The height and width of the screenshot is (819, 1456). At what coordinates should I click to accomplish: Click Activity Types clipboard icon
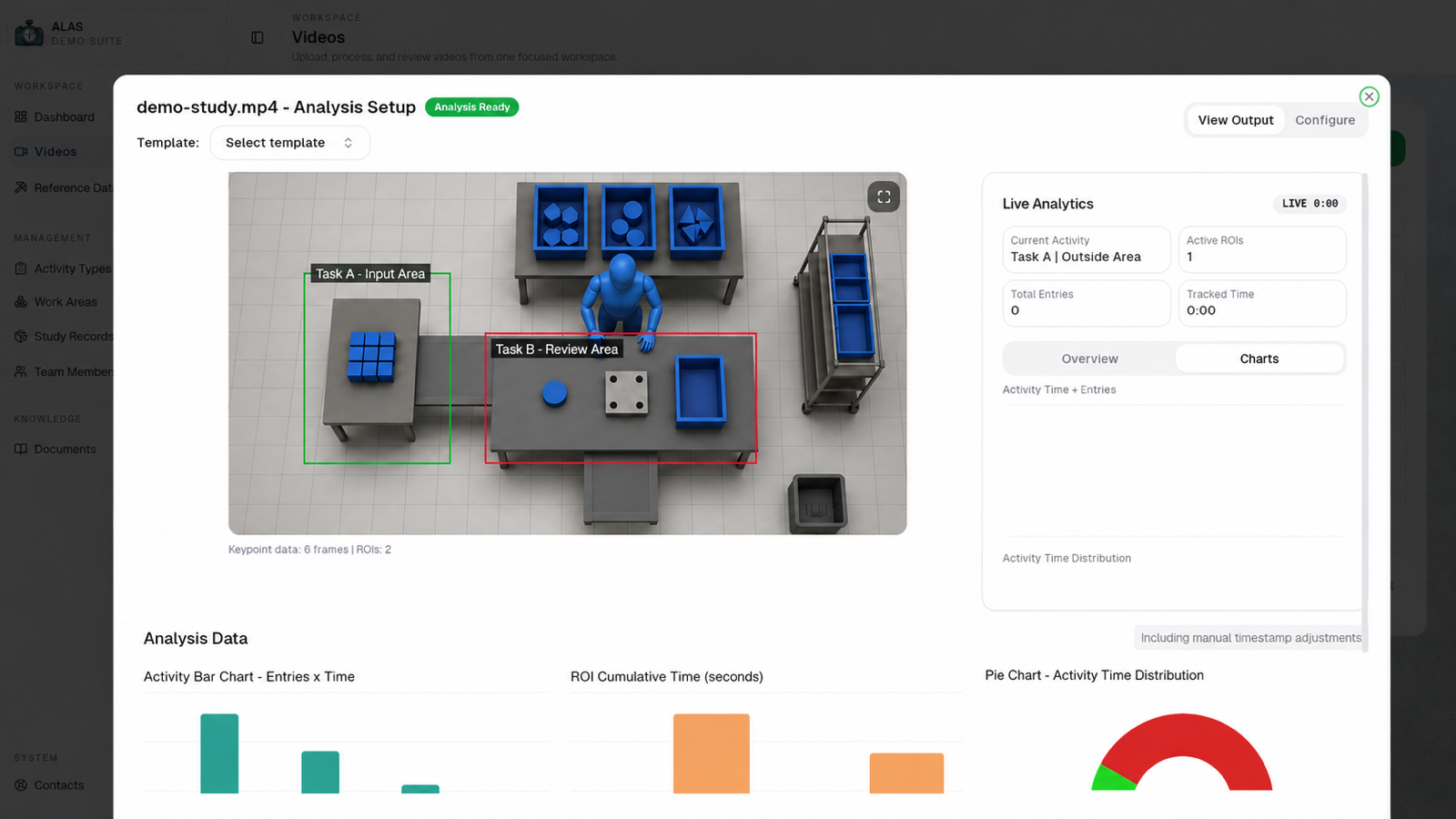click(x=21, y=268)
